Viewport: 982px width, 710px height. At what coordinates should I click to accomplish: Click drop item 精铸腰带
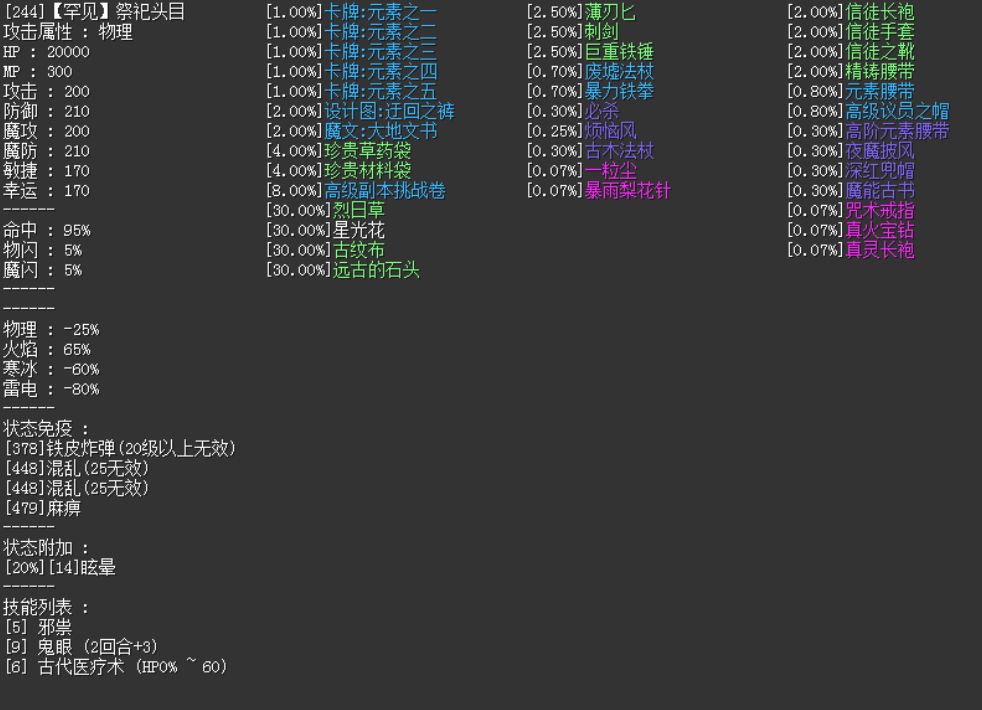(880, 72)
